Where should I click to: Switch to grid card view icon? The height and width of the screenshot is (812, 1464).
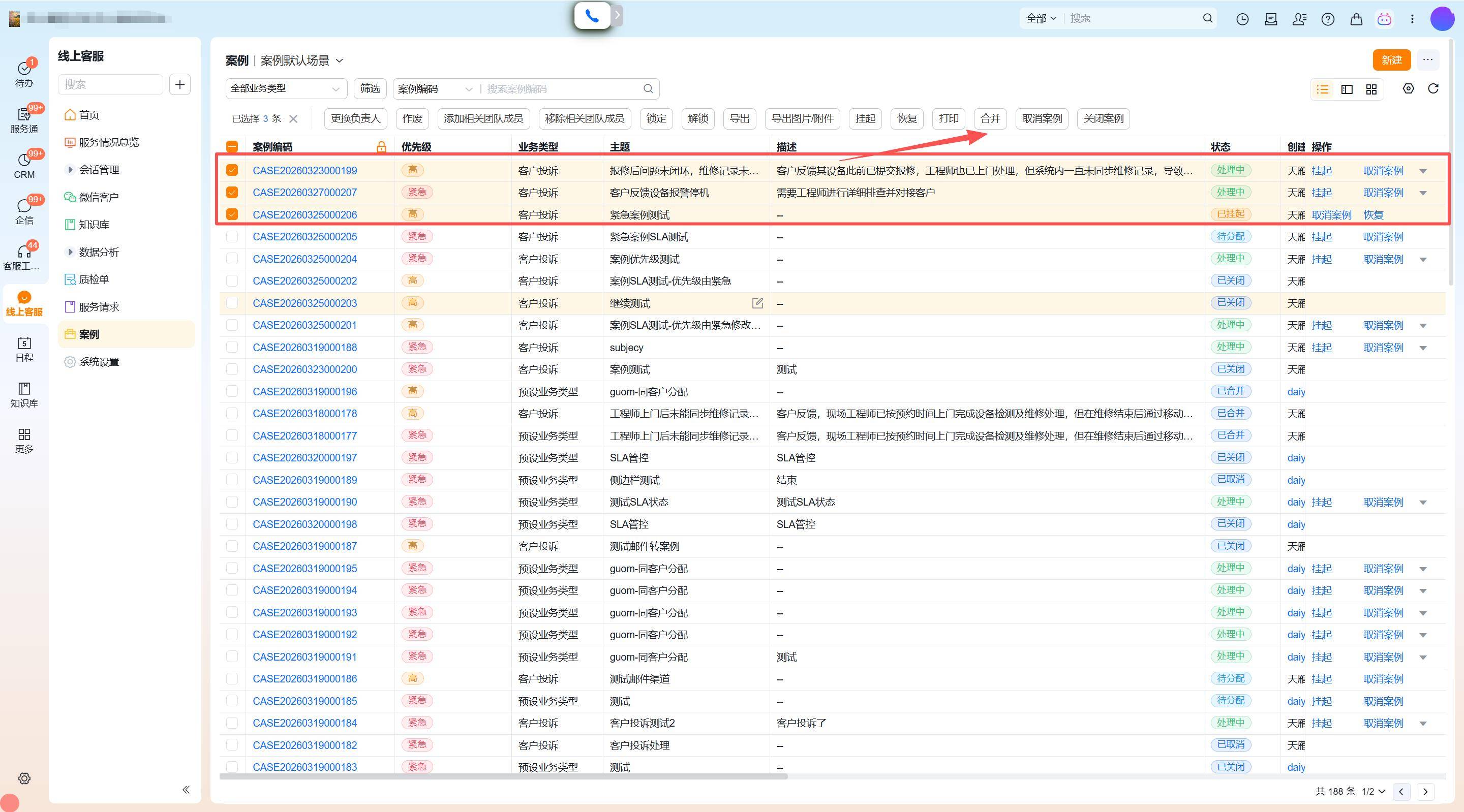pos(1371,89)
